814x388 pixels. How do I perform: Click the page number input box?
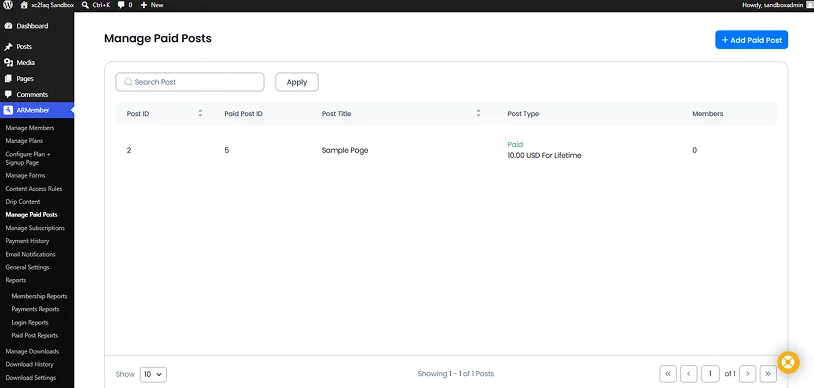pyautogui.click(x=710, y=373)
